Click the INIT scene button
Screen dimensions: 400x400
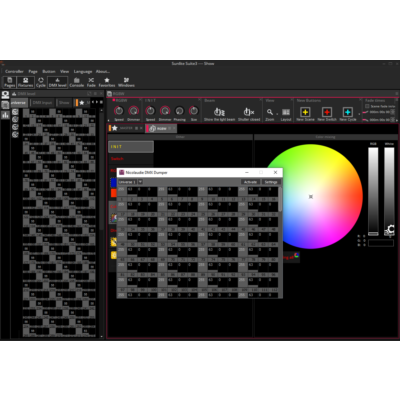pos(131,147)
